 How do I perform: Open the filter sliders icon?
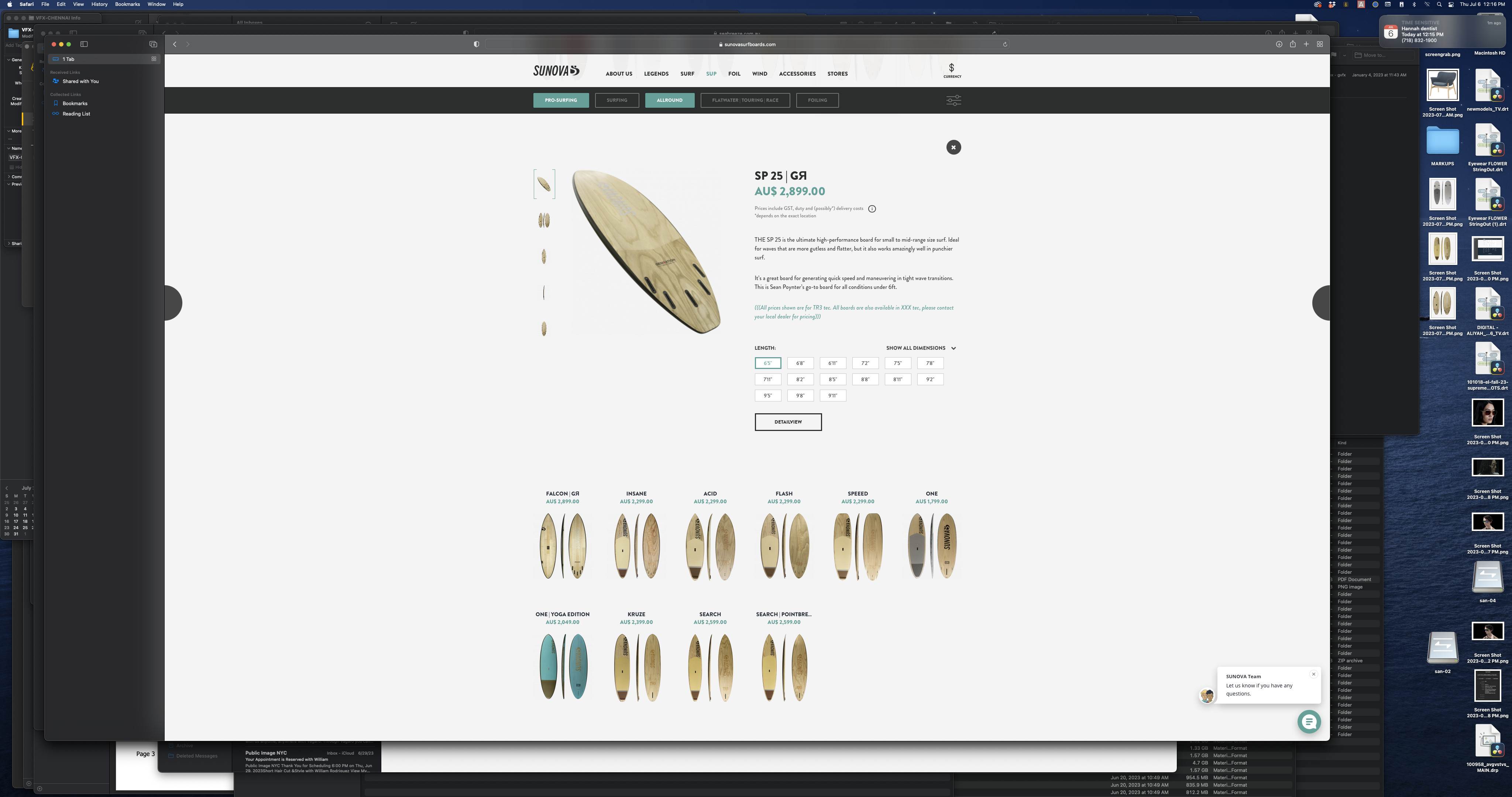953,100
